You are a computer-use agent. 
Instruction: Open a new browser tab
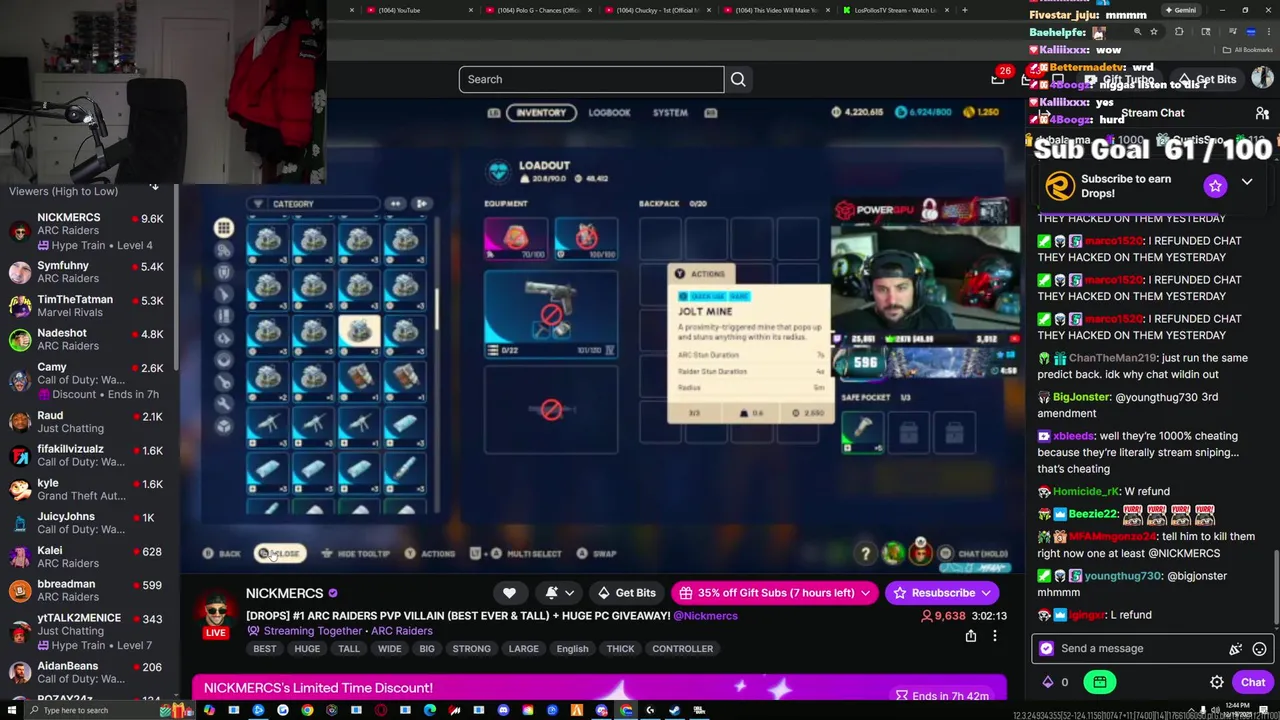965,10
